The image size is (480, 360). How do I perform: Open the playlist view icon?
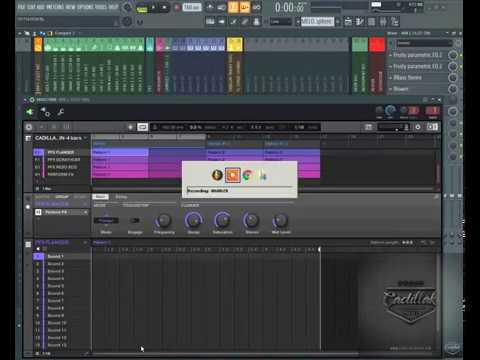pos(348,22)
